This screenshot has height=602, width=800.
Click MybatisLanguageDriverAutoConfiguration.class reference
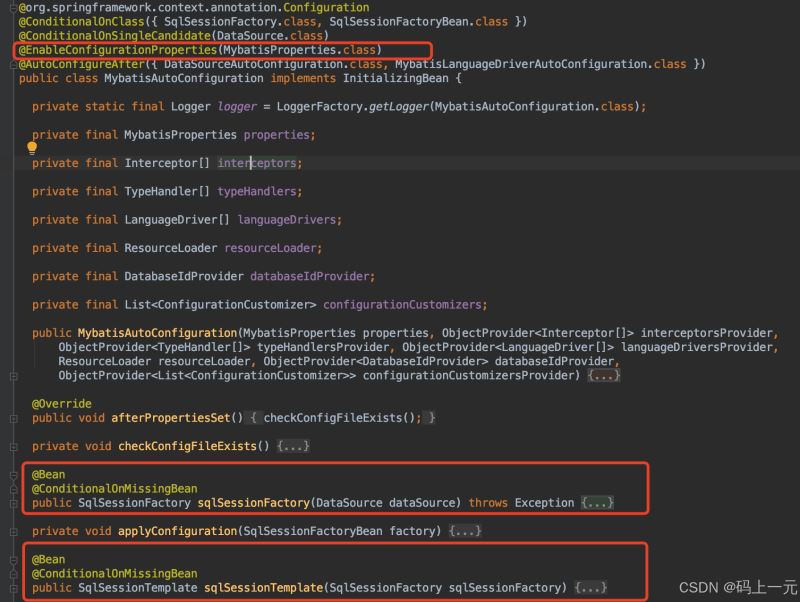pos(541,64)
